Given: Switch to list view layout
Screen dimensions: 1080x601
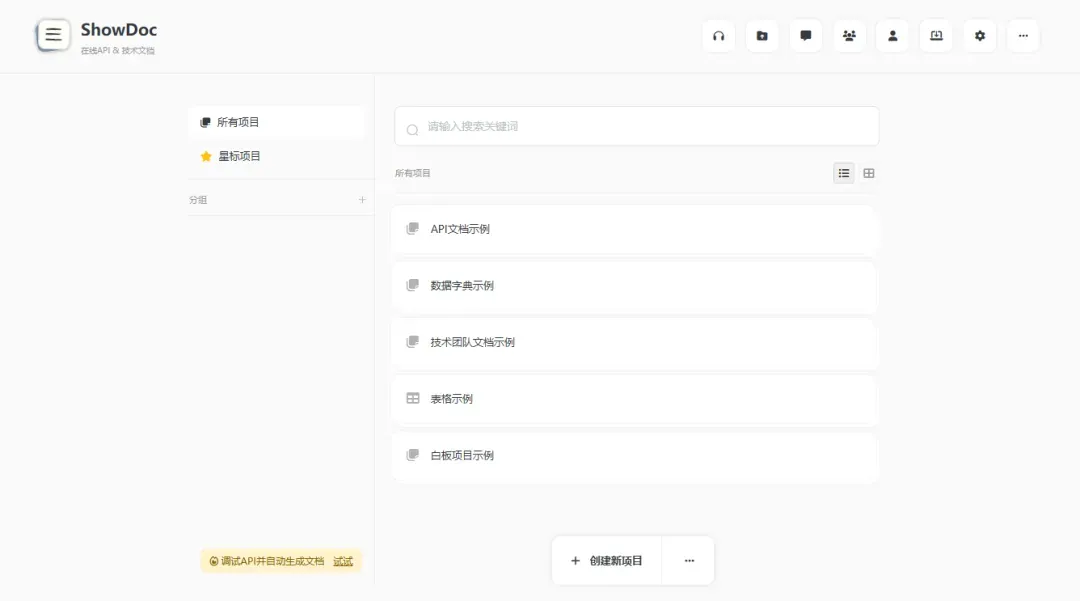Looking at the screenshot, I should click(844, 173).
